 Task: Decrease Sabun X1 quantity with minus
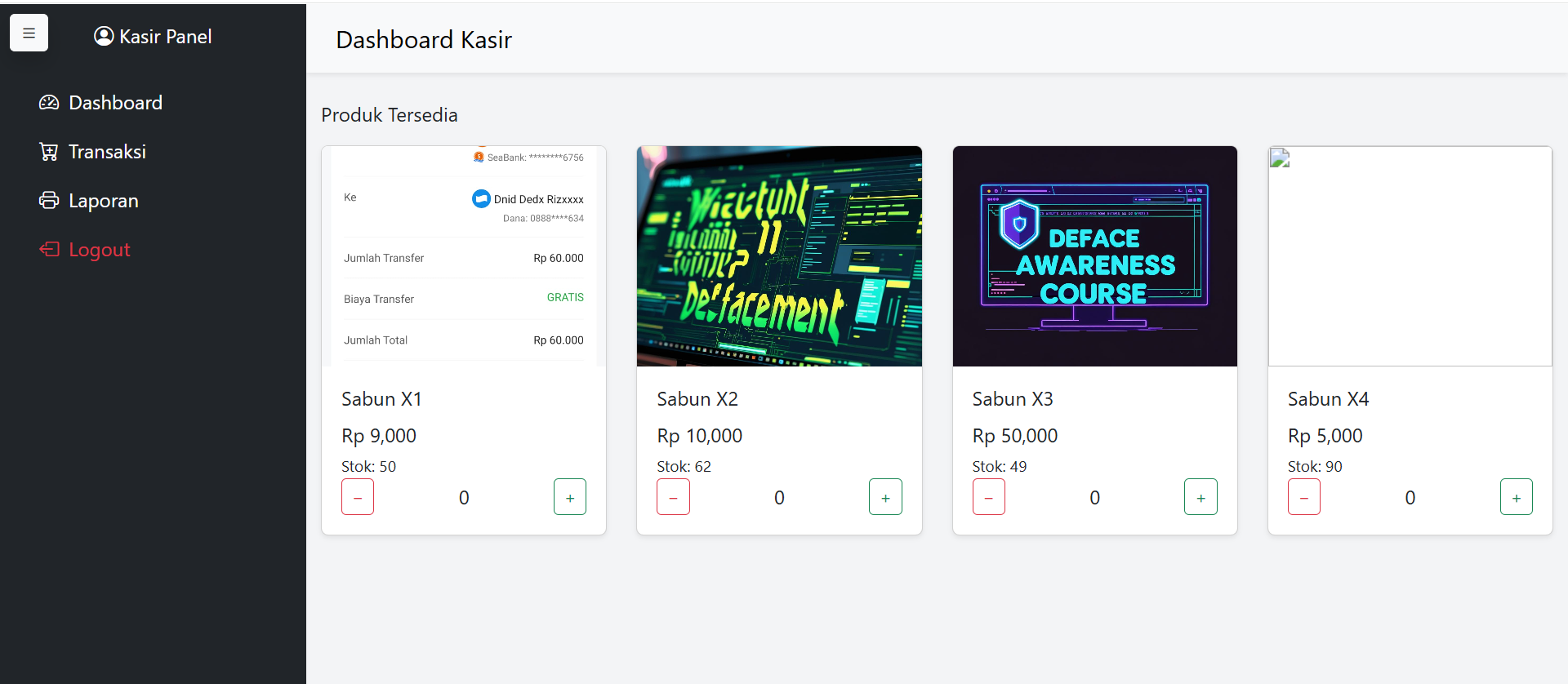click(358, 497)
